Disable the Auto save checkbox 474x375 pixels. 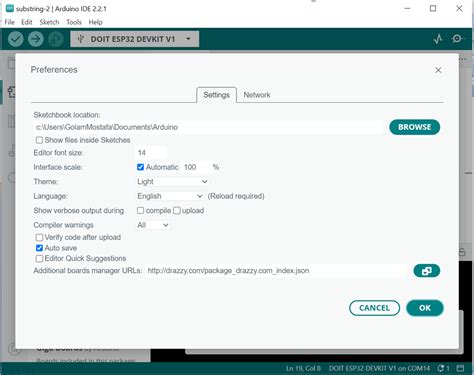pos(39,248)
